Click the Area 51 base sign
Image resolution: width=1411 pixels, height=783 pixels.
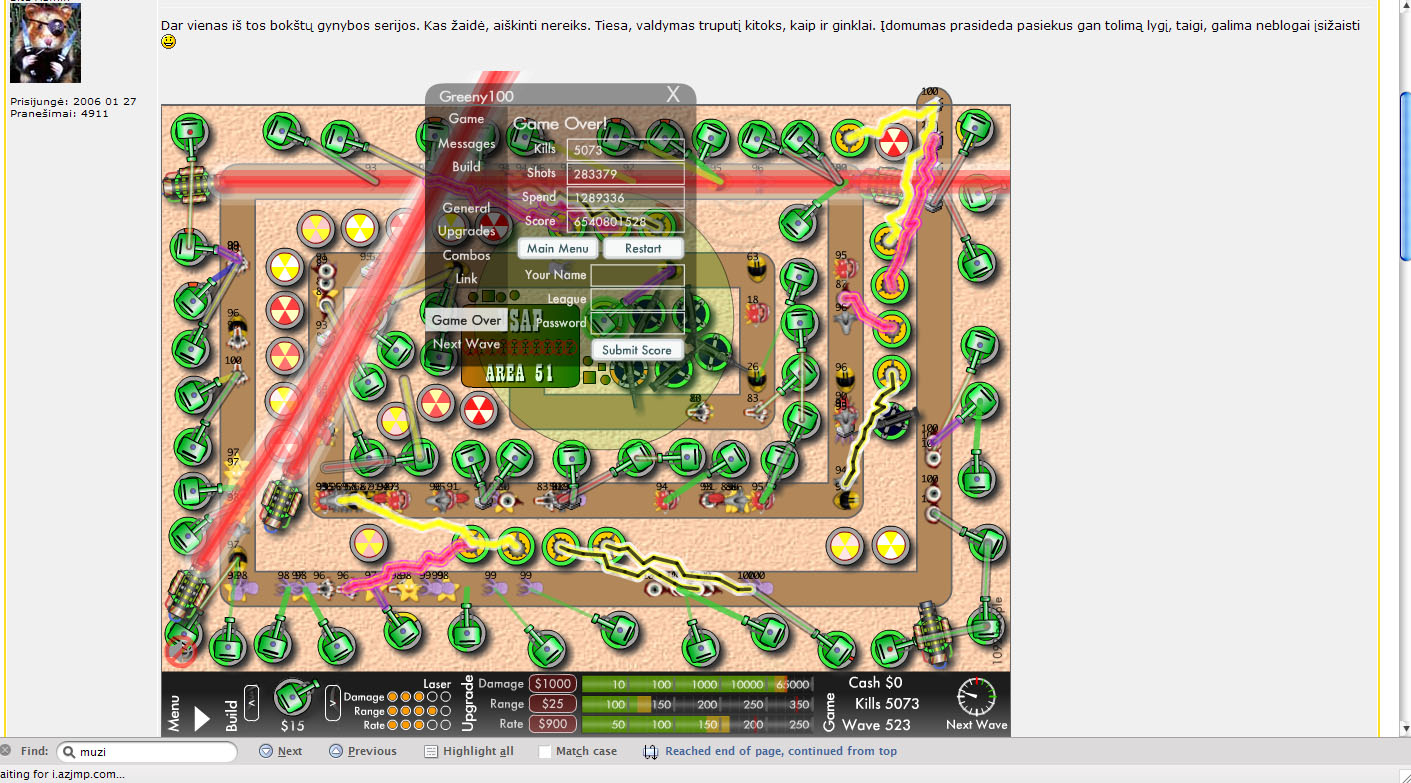coord(520,373)
